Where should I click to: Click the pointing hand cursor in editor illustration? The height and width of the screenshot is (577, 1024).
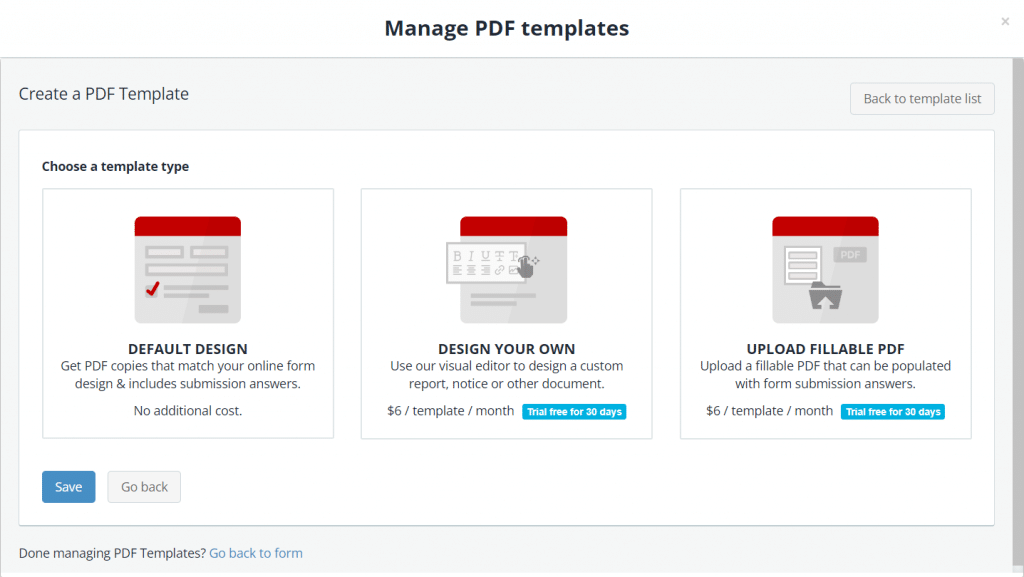pos(525,264)
